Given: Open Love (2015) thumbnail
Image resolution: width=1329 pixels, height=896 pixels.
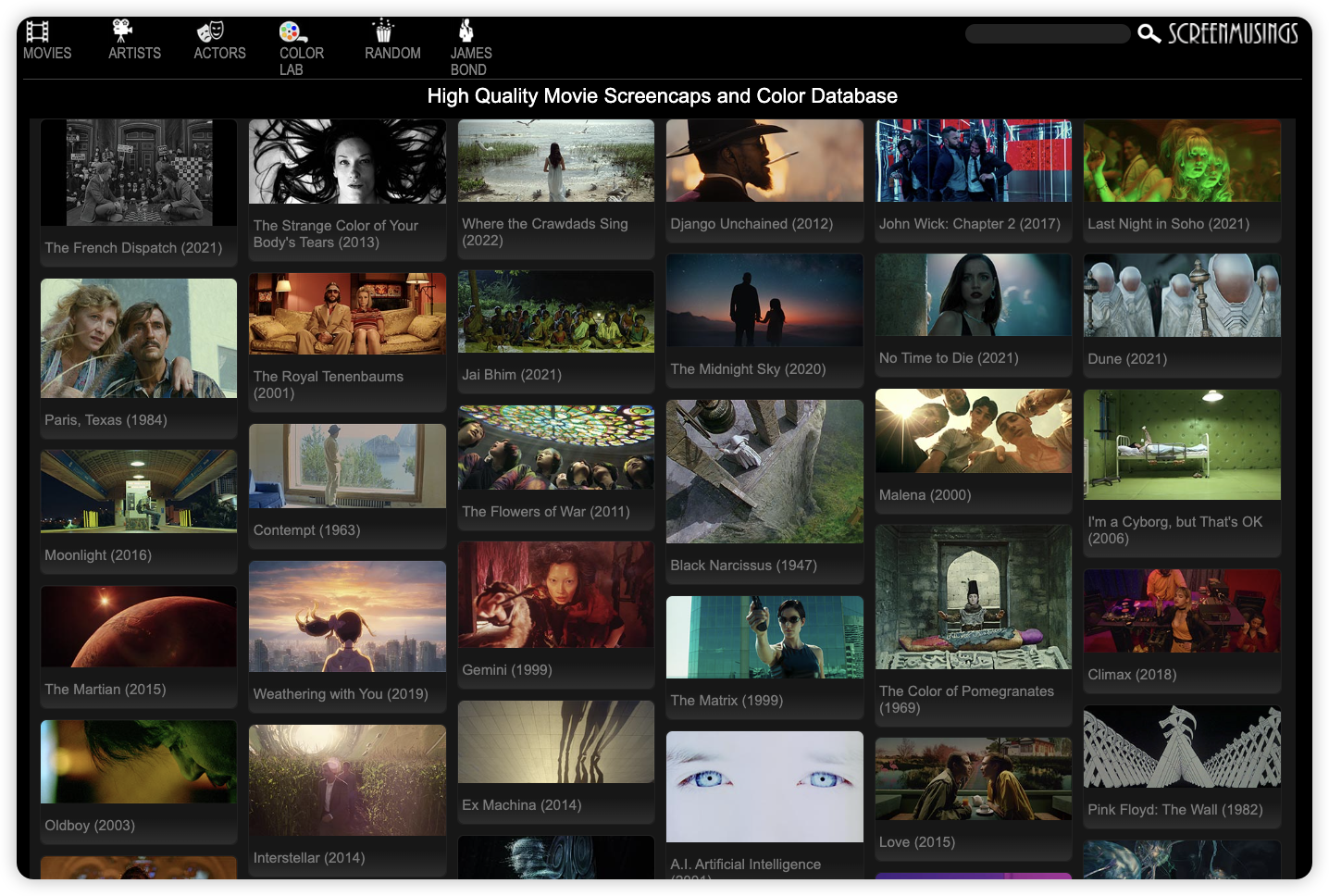Looking at the screenshot, I should (x=974, y=779).
